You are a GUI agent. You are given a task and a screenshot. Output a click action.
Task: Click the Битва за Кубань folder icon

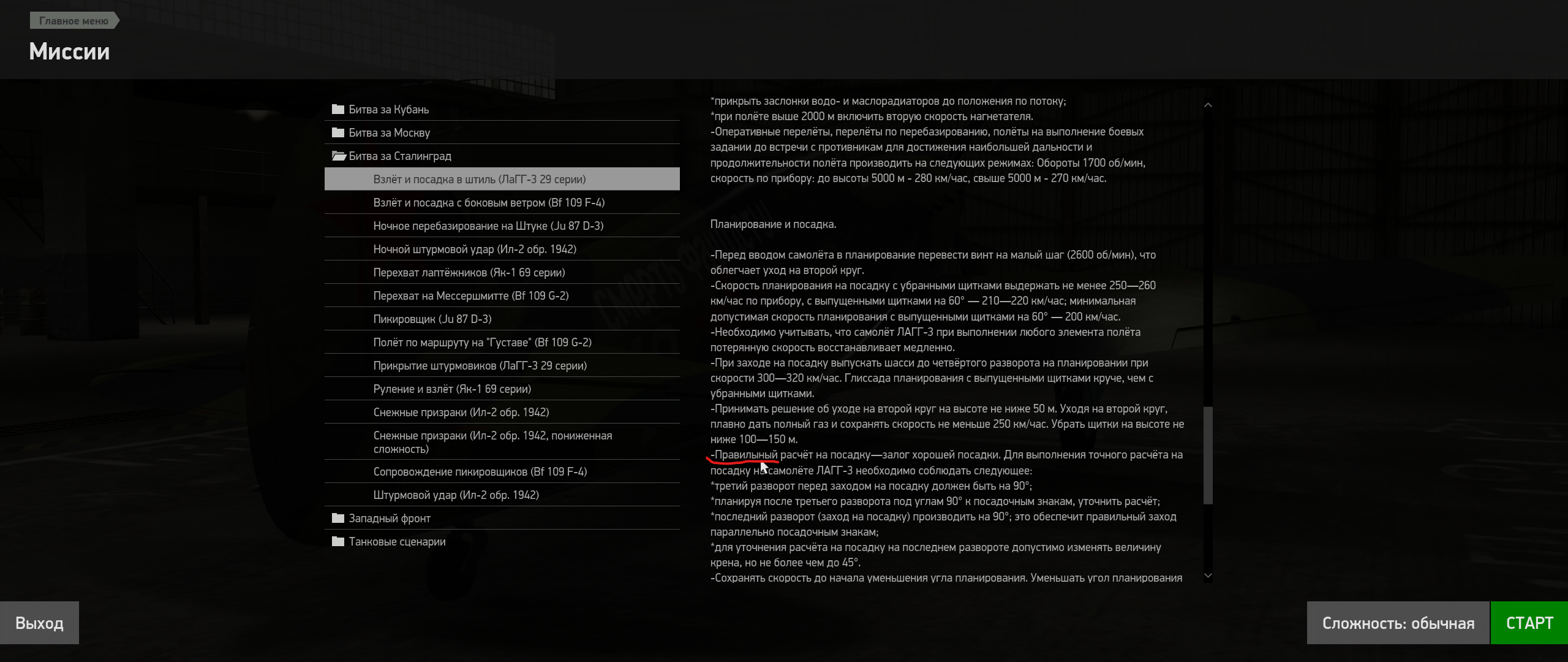pos(337,109)
